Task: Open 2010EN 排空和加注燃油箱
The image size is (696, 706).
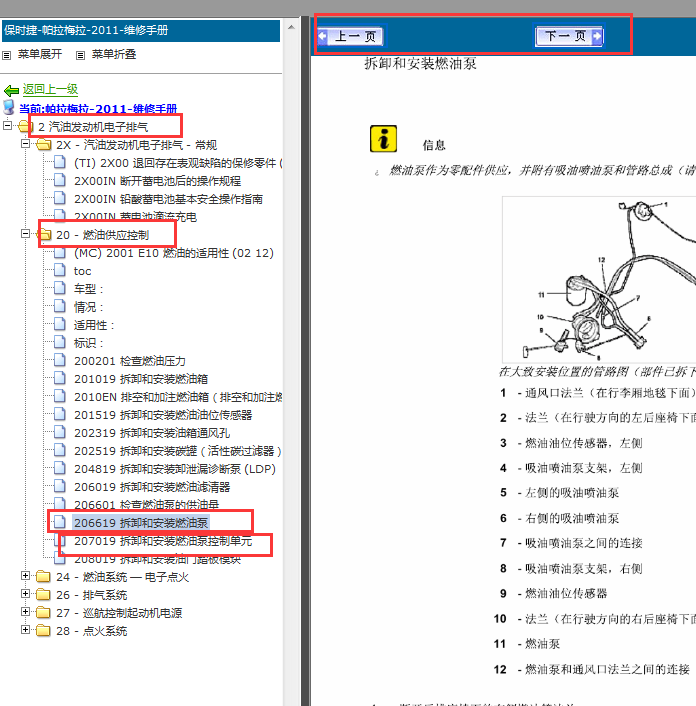Action: coord(178,397)
